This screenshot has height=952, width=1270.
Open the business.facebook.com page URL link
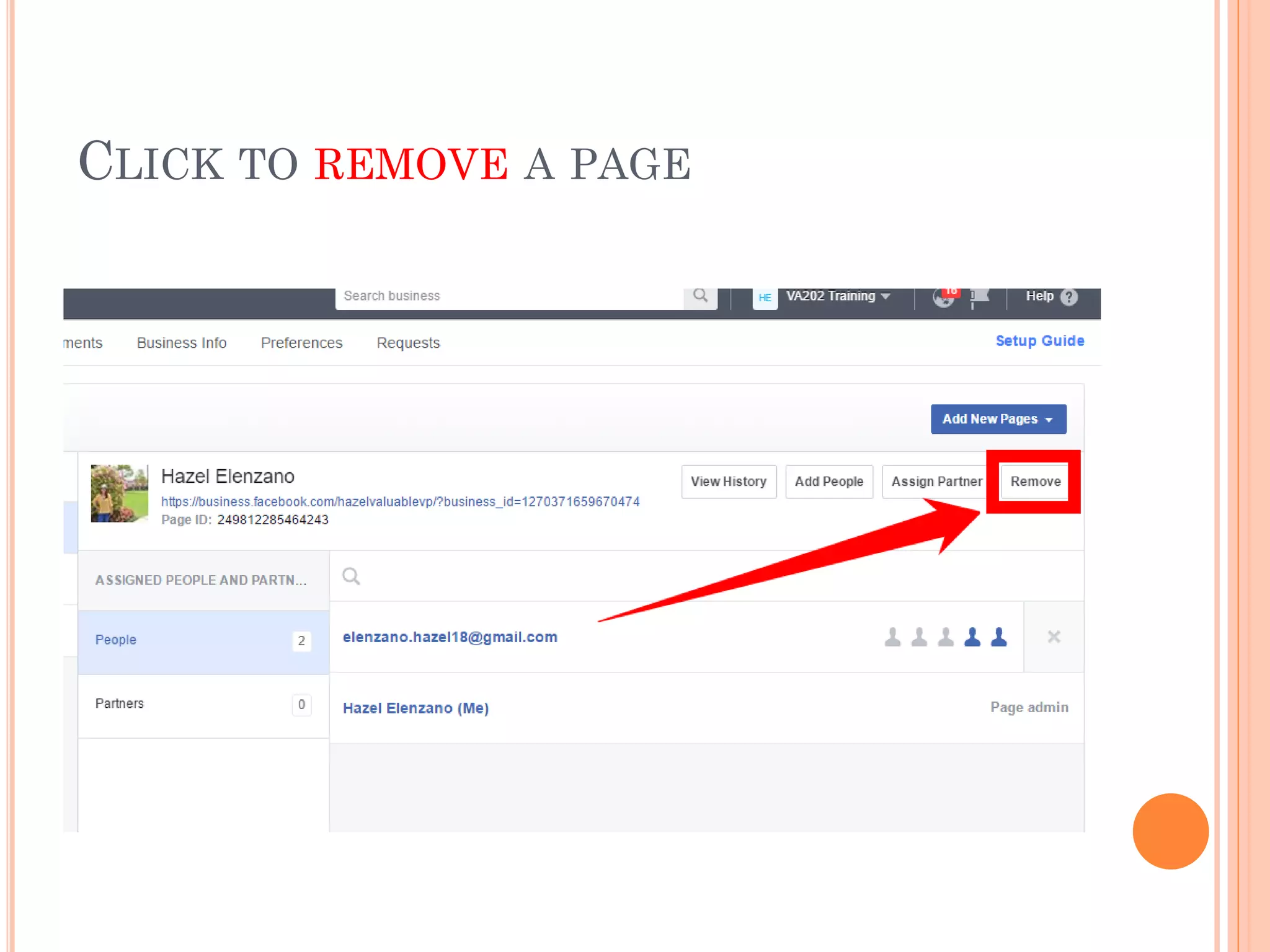tap(401, 501)
